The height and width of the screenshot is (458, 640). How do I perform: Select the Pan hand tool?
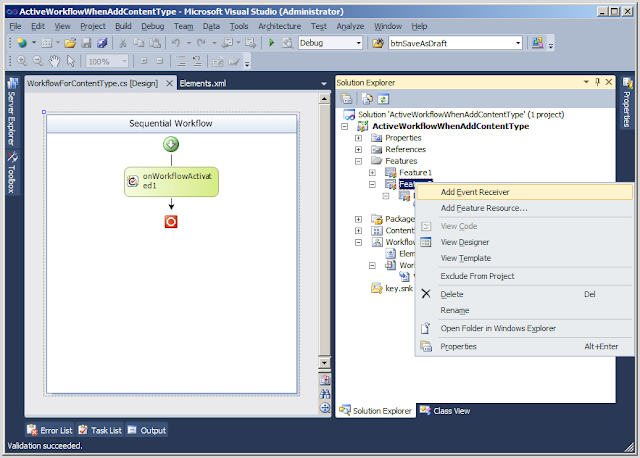click(54, 61)
